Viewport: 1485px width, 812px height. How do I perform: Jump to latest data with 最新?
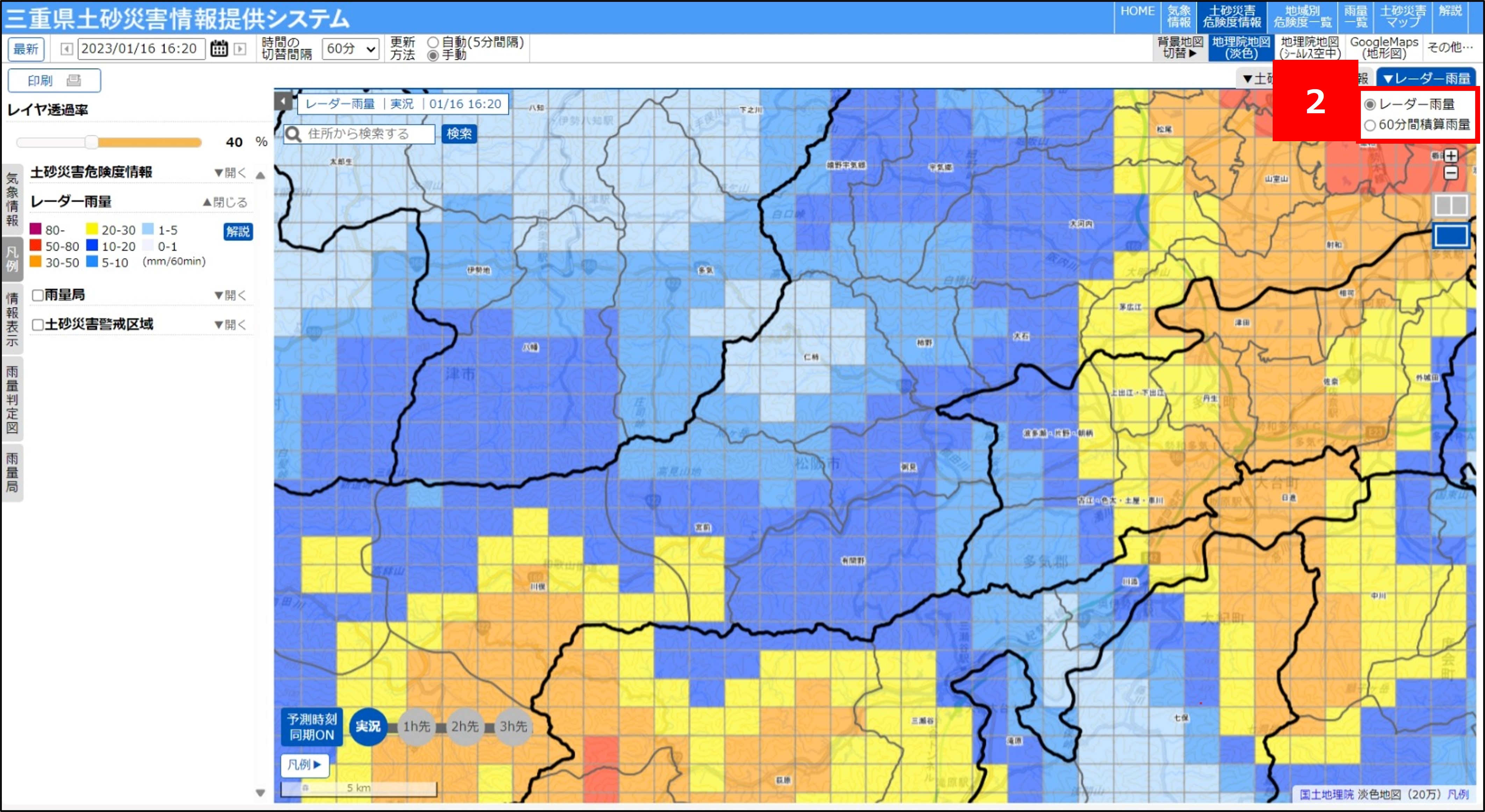tap(26, 49)
